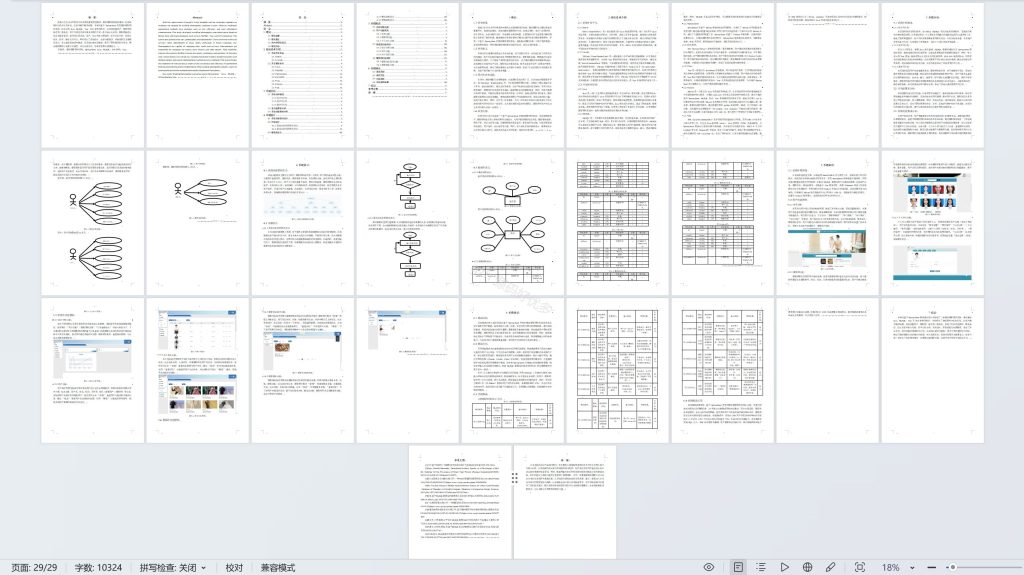The height and width of the screenshot is (575, 1024).
Task: Click the zoom slider handle
Action: pyautogui.click(x=953, y=567)
